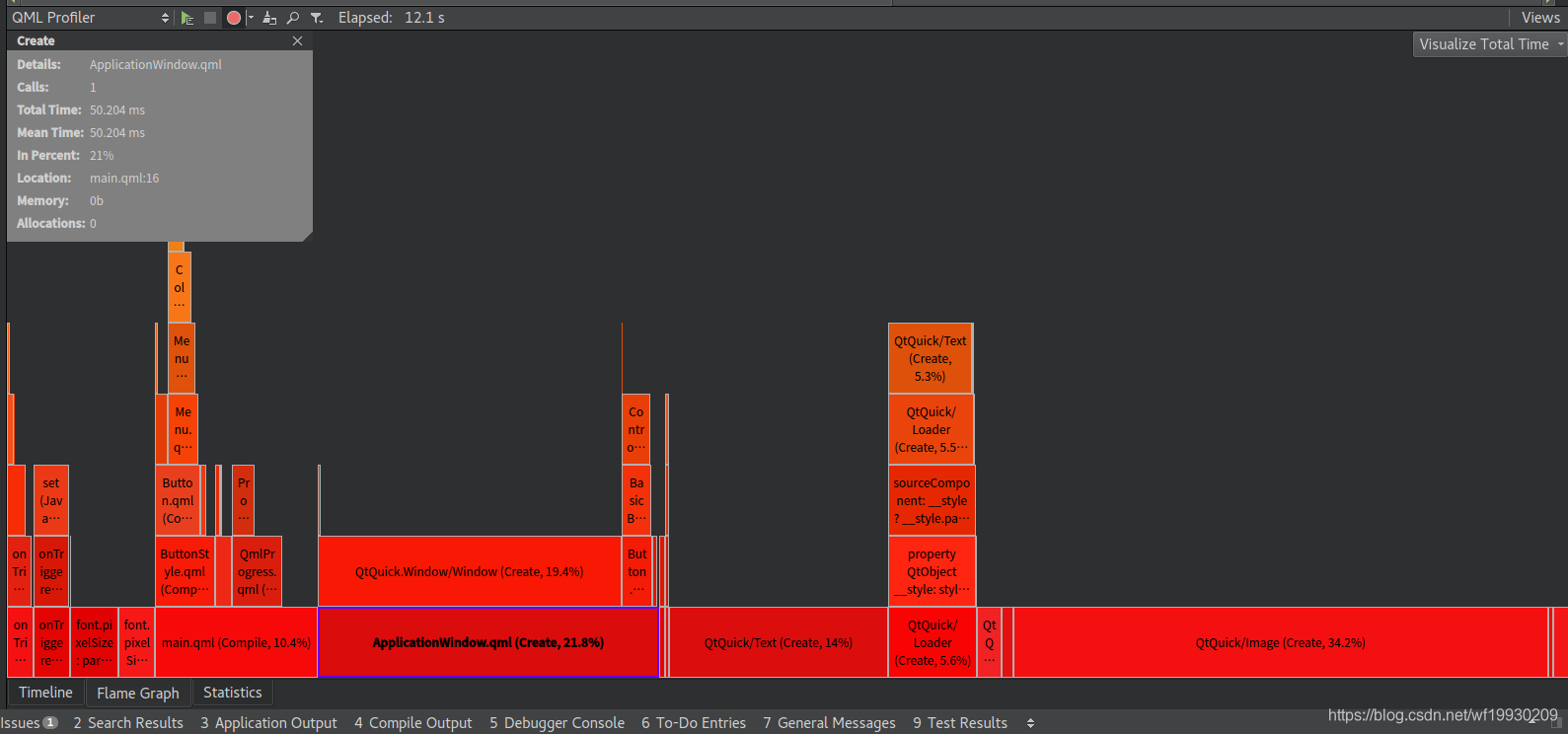Click In Percent 21% value

click(102, 156)
